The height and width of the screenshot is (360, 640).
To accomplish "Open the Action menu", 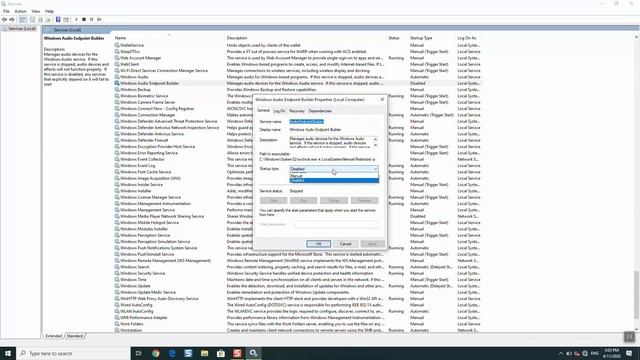I will (x=20, y=11).
